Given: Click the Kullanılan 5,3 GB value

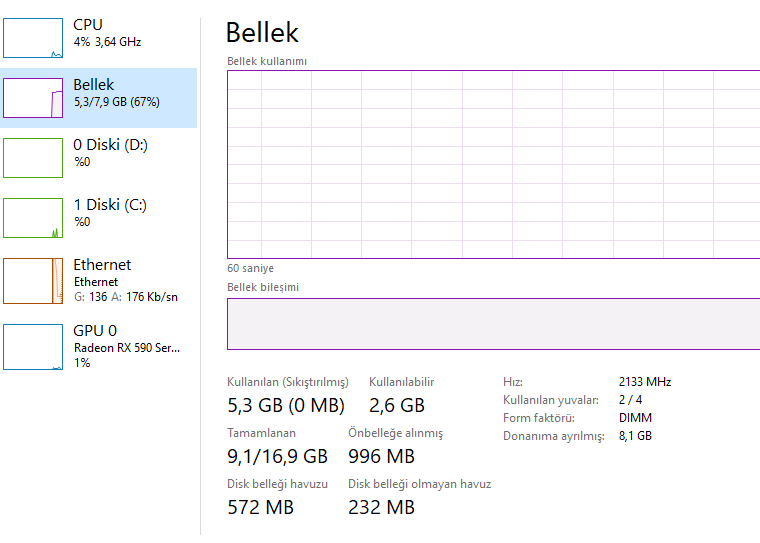Looking at the screenshot, I should point(286,405).
